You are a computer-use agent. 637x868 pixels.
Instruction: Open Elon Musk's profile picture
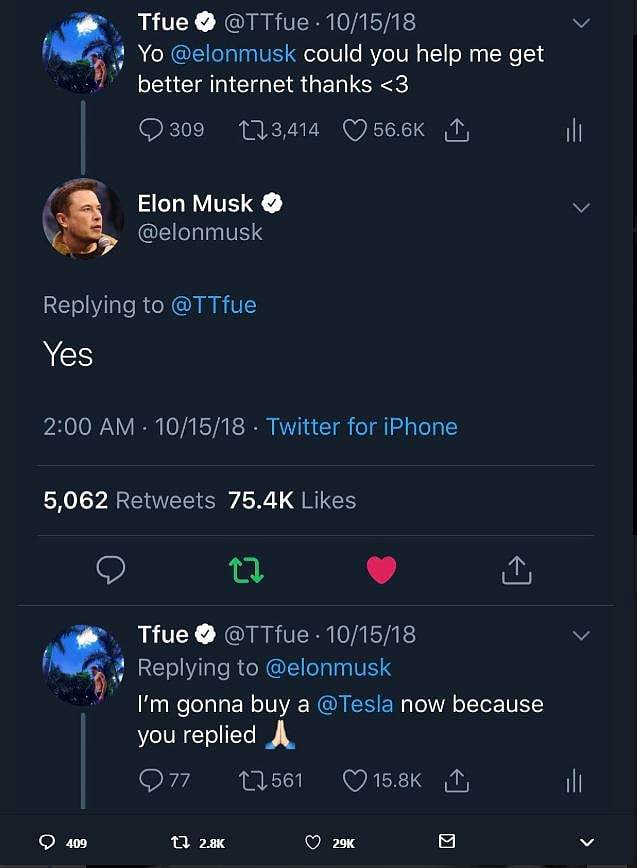82,218
